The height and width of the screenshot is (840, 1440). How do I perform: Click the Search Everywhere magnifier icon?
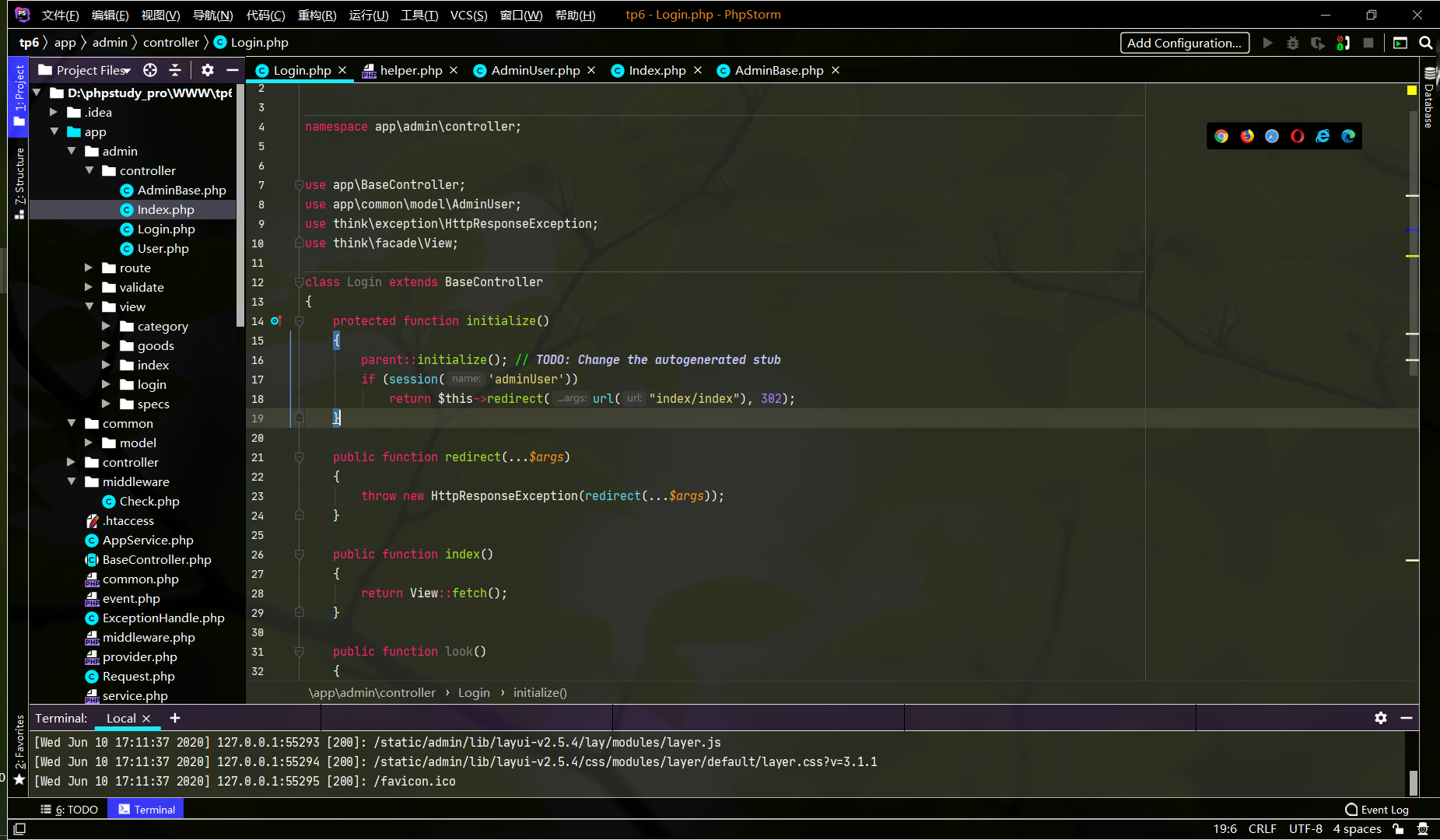1425,43
